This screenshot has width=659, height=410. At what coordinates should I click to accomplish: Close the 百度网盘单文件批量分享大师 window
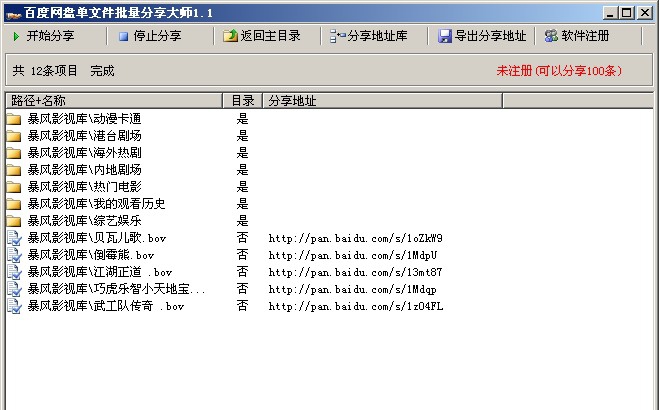click(644, 13)
